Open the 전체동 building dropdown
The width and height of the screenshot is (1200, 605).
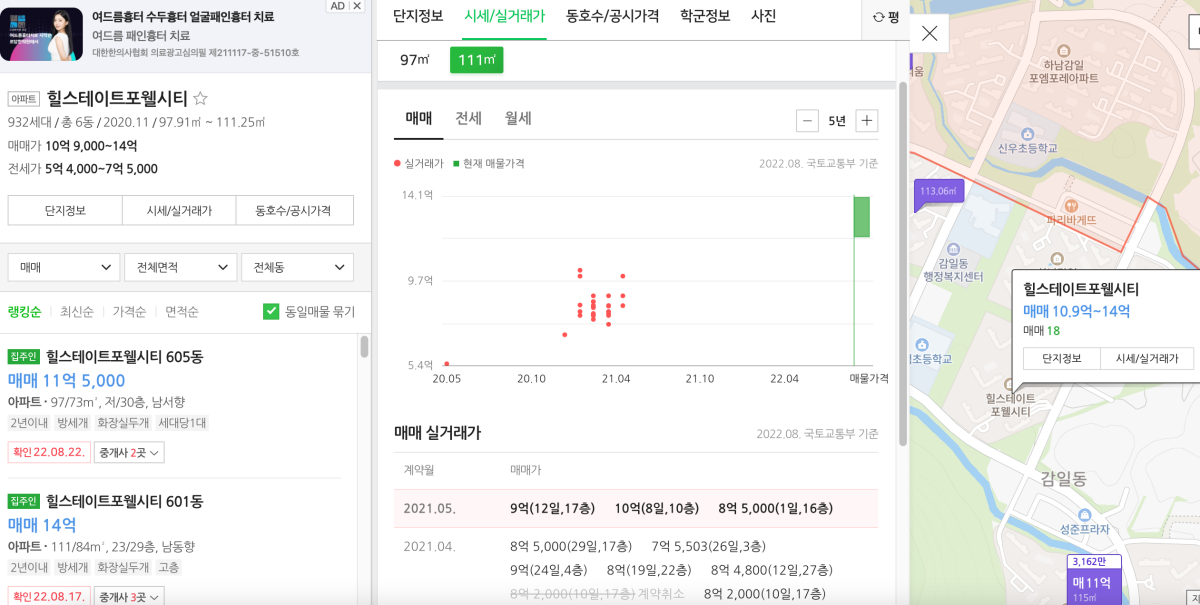click(297, 267)
